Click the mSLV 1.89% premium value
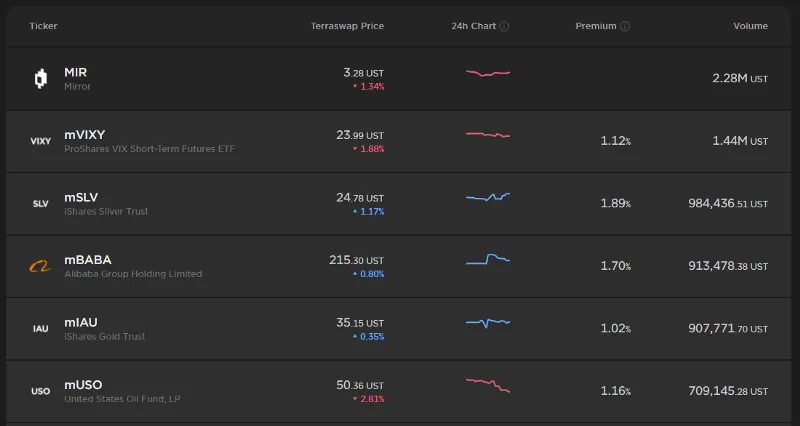The height and width of the screenshot is (426, 800). 615,203
